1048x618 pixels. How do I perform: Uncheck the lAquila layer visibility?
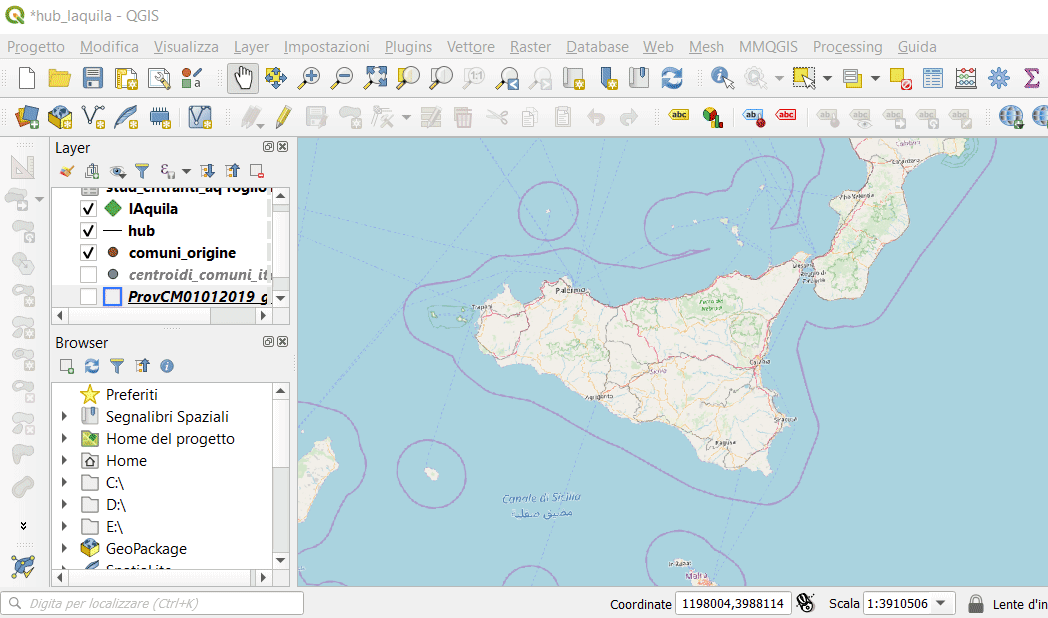coord(88,209)
